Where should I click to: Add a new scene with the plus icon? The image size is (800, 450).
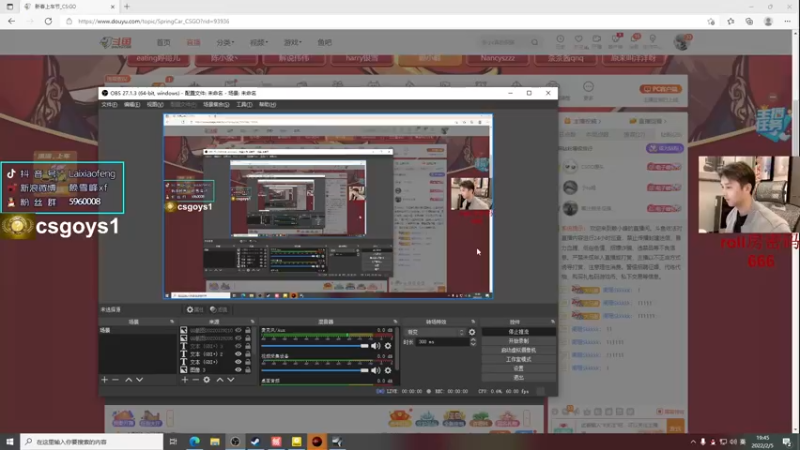[x=105, y=380]
